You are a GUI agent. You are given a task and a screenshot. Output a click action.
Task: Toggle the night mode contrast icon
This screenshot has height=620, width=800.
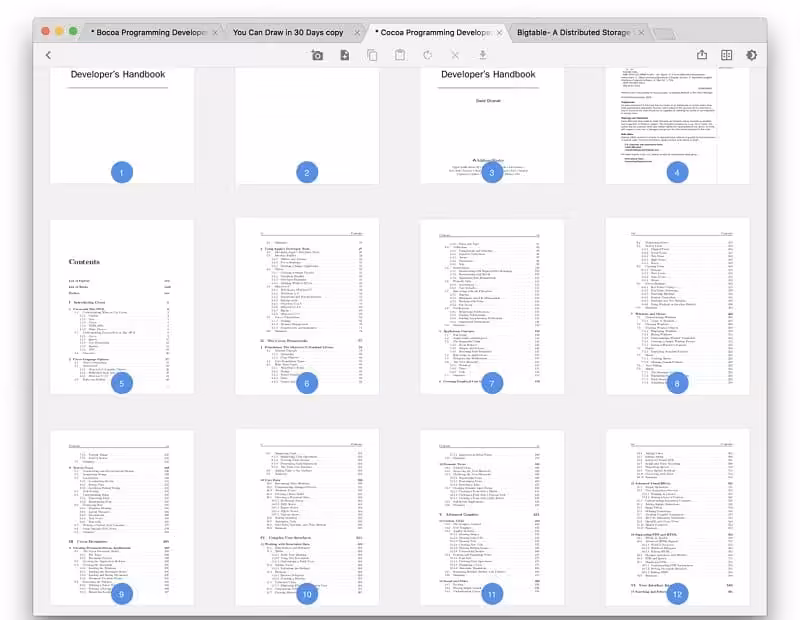[752, 55]
